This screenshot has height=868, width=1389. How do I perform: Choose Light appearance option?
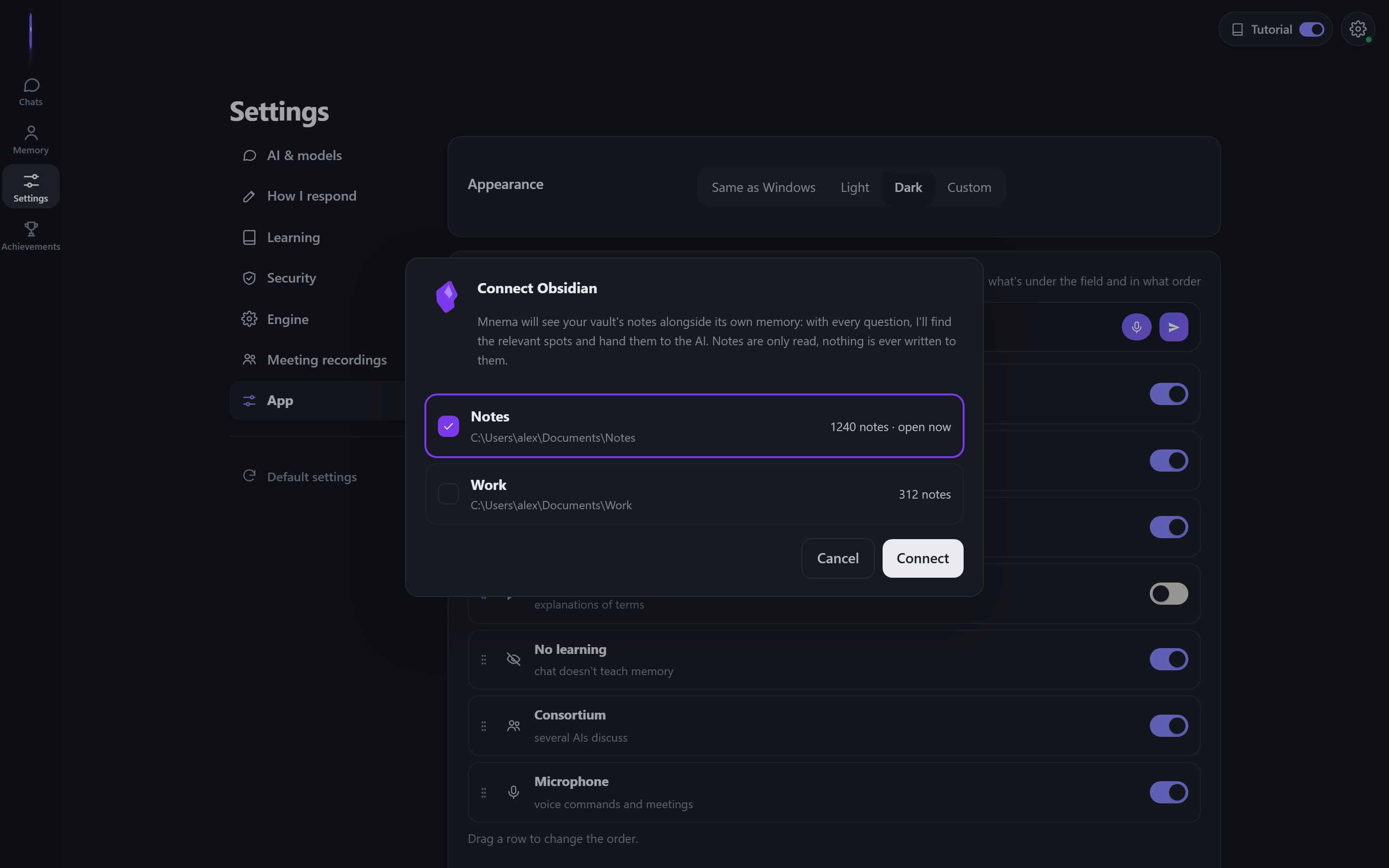pyautogui.click(x=855, y=187)
